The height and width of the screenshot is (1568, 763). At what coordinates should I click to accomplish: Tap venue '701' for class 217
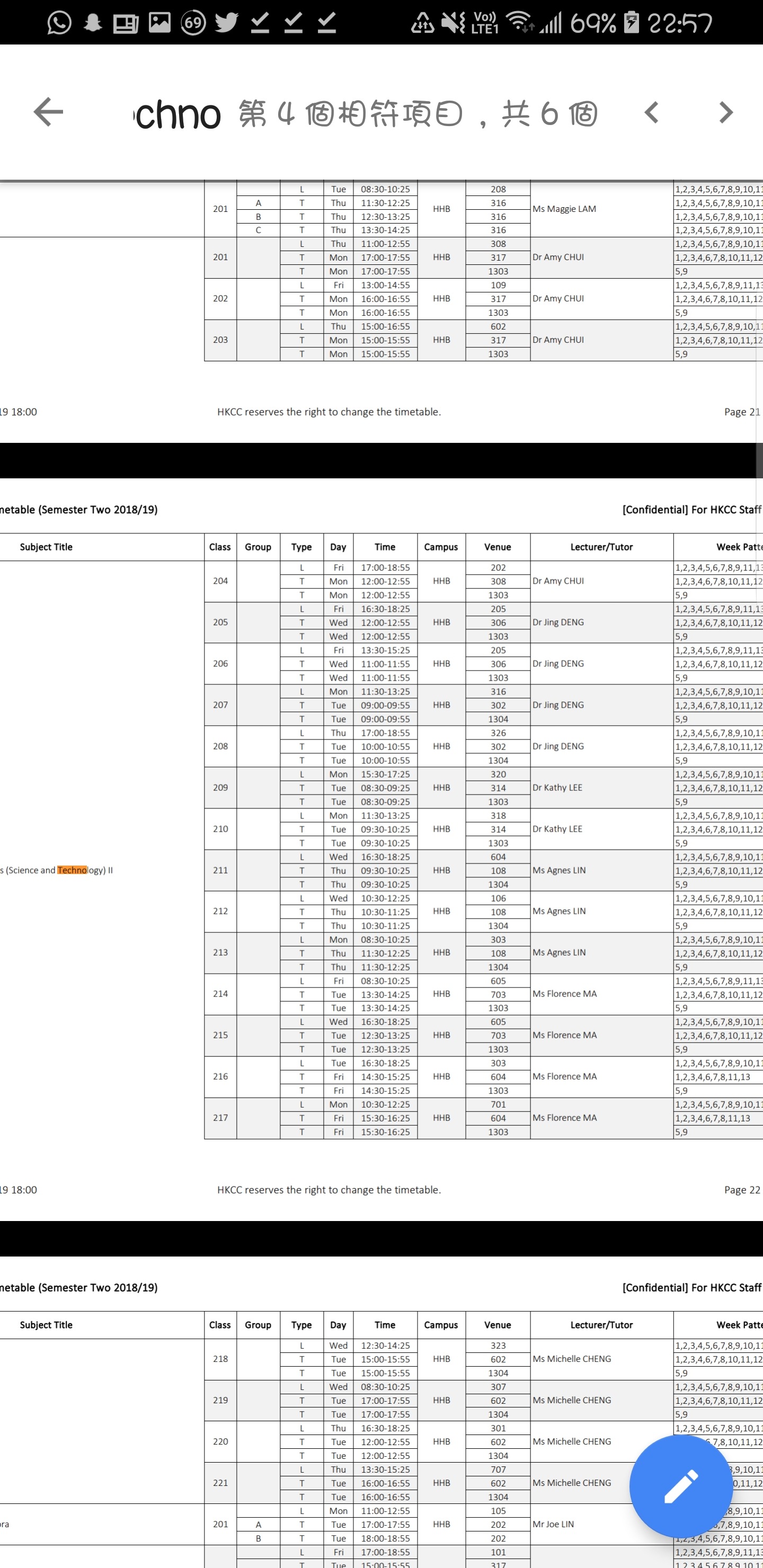[x=498, y=1105]
